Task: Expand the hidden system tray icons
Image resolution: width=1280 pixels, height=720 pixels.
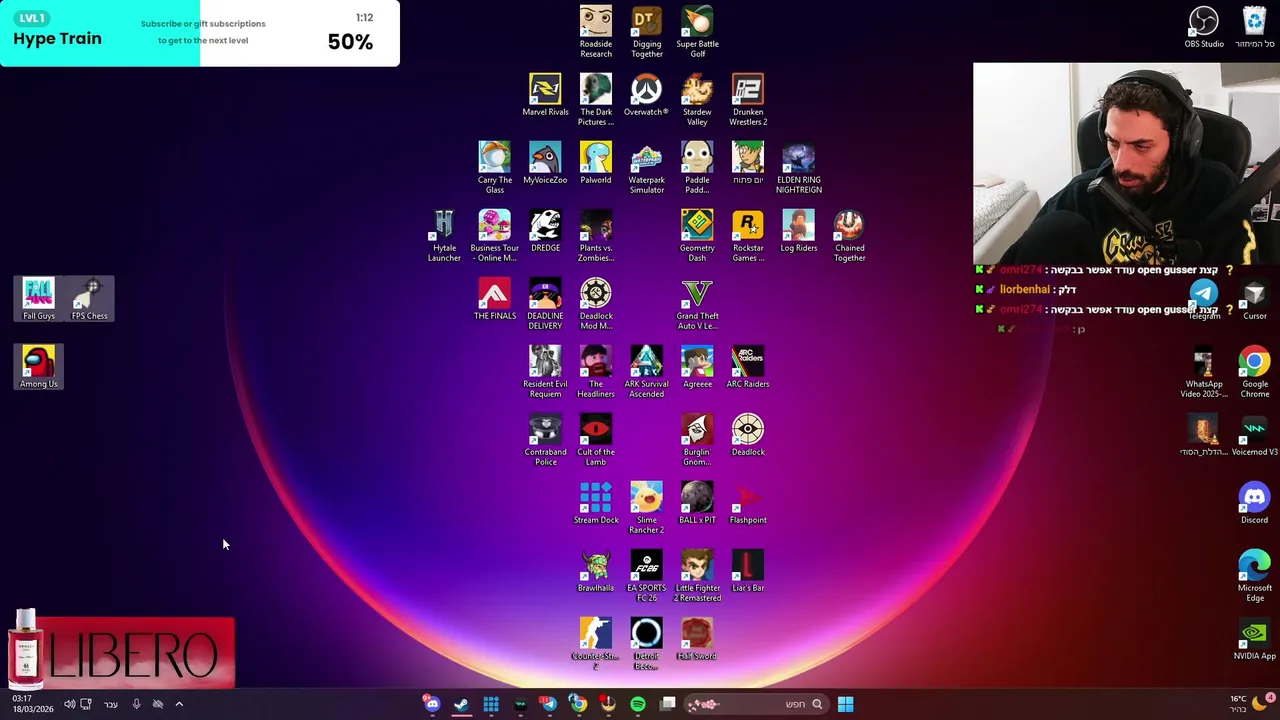Action: (179, 704)
